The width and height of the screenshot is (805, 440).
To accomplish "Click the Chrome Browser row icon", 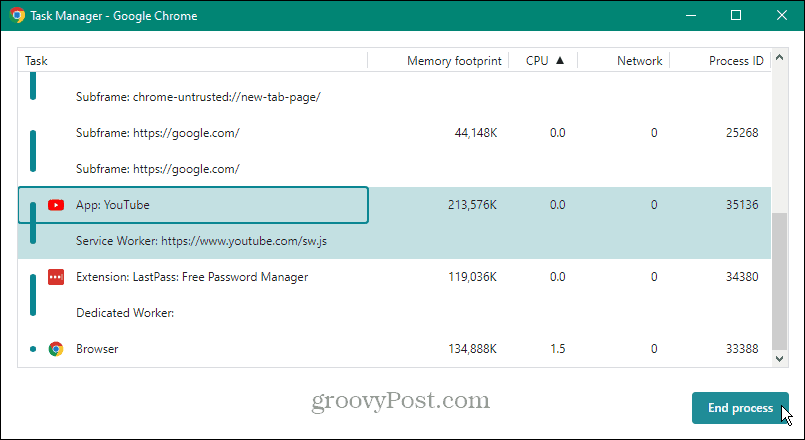I will tap(56, 349).
